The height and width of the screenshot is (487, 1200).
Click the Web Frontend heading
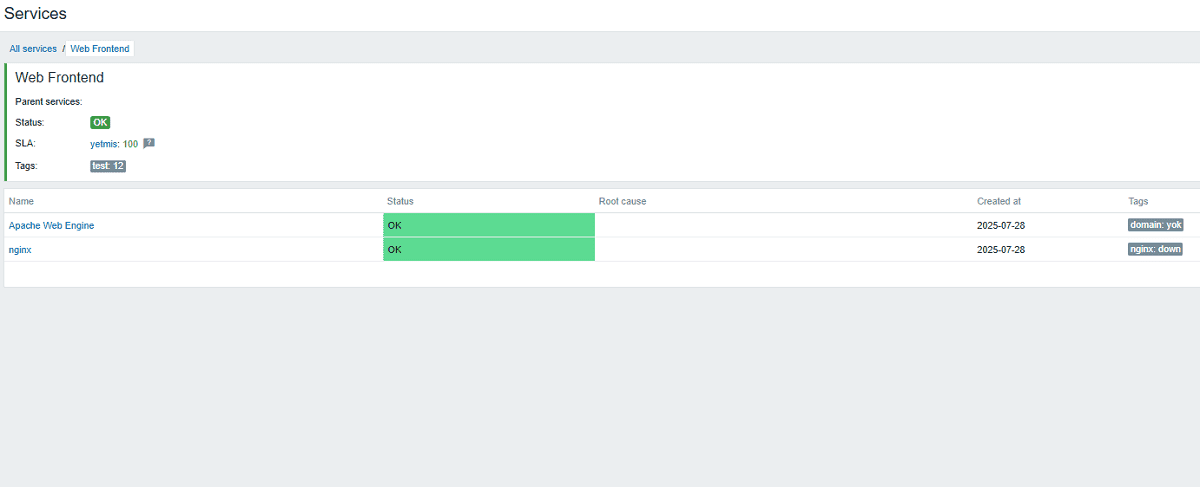59,78
